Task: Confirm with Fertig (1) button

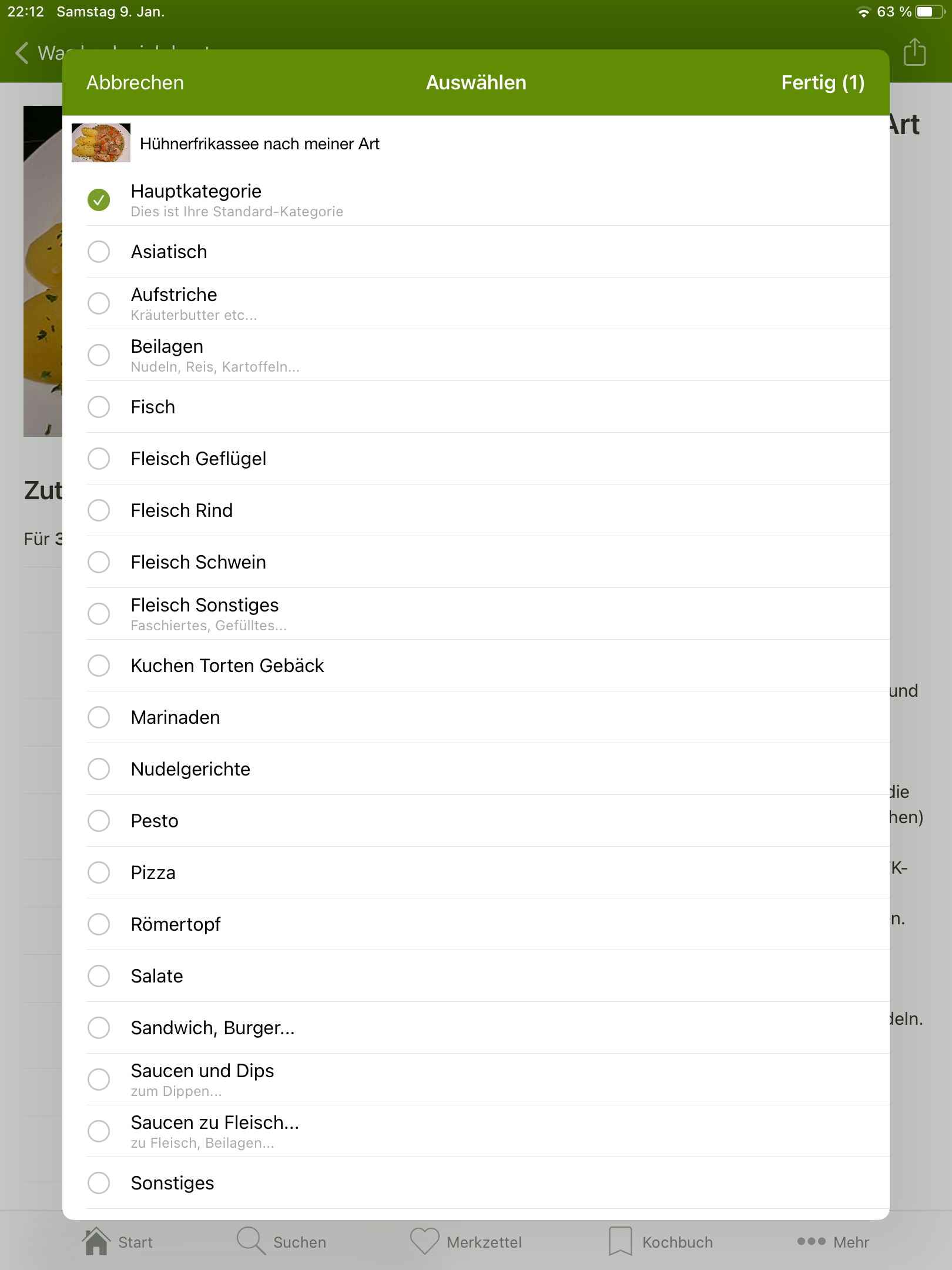Action: [822, 83]
